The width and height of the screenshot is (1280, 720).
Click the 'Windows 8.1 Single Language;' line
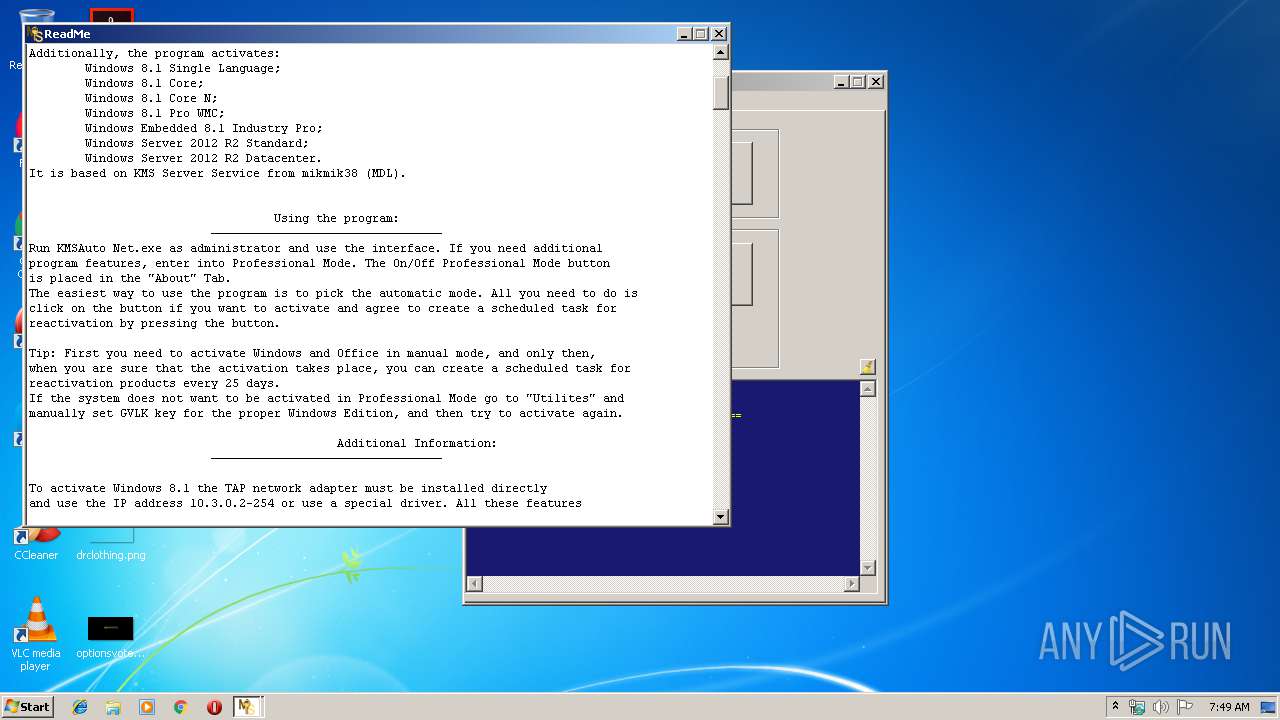(x=182, y=68)
